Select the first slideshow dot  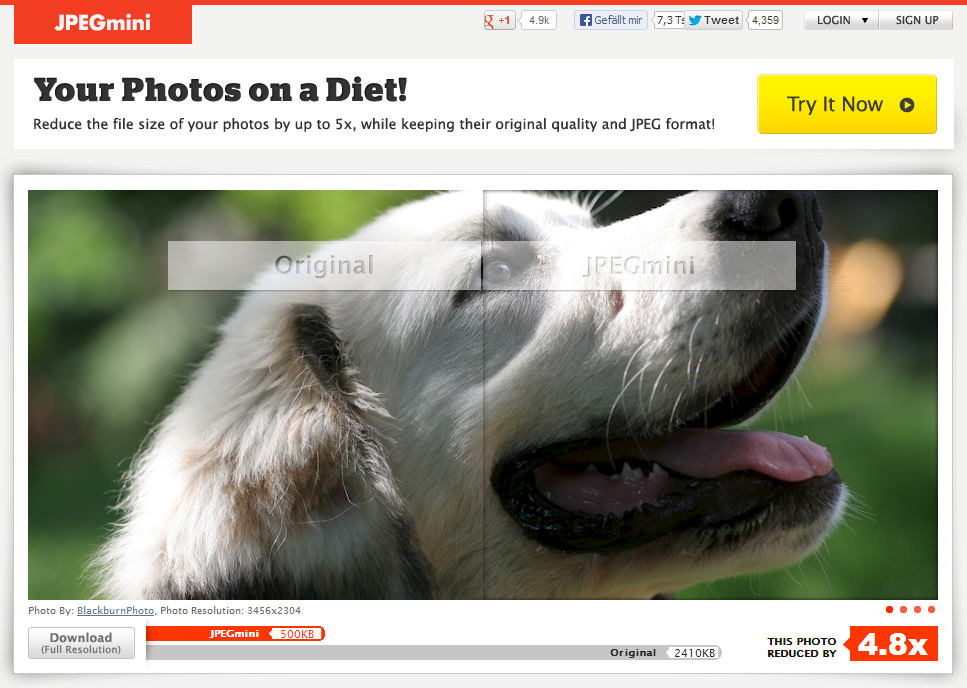(889, 610)
